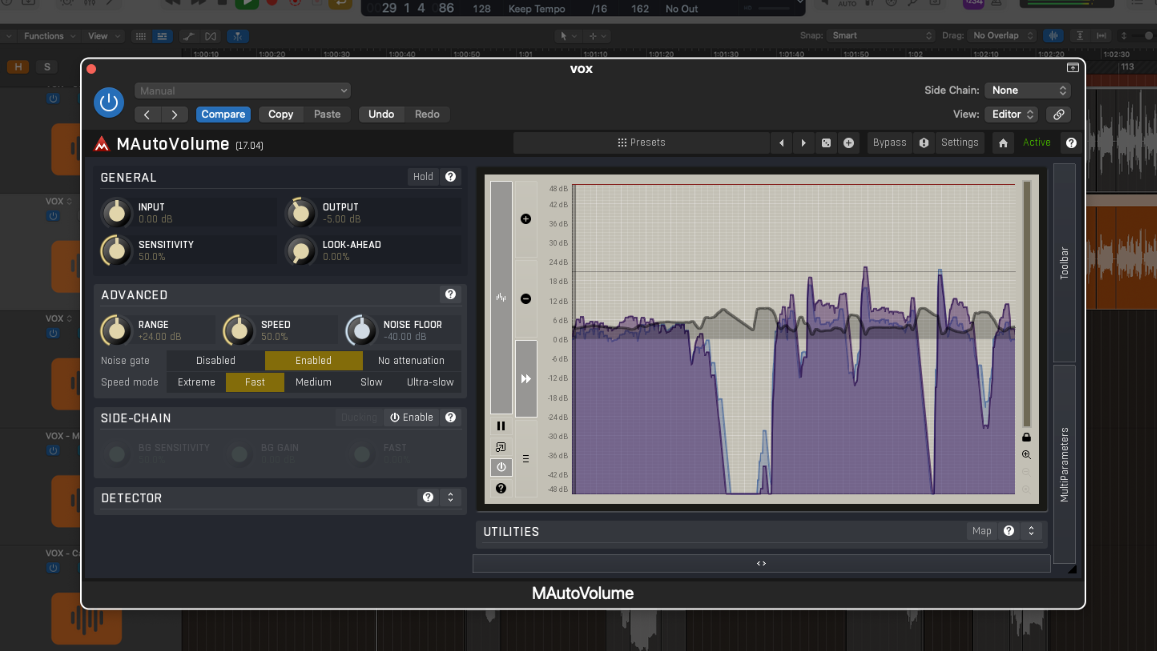Click the Compare button

pyautogui.click(x=223, y=114)
